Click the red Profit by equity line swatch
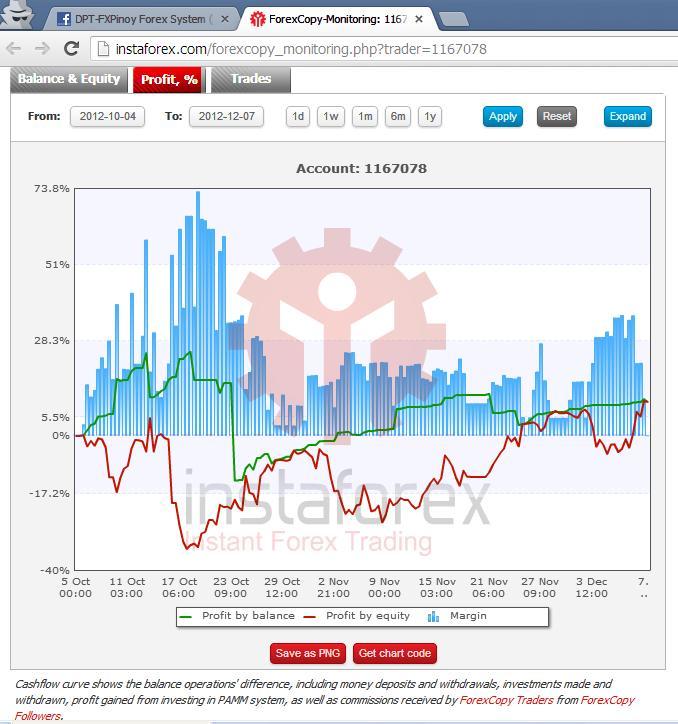678x724 pixels. click(309, 617)
